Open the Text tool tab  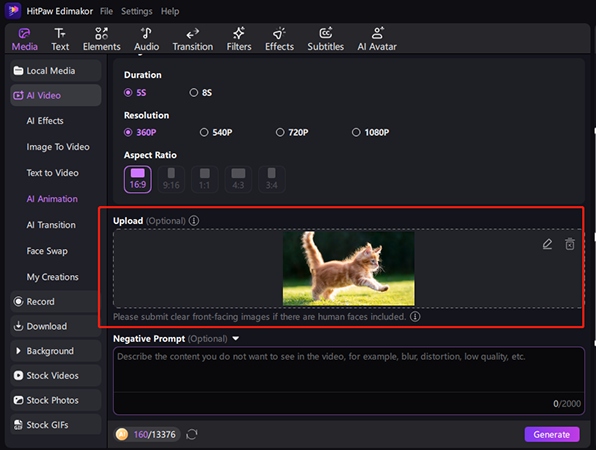coord(60,39)
